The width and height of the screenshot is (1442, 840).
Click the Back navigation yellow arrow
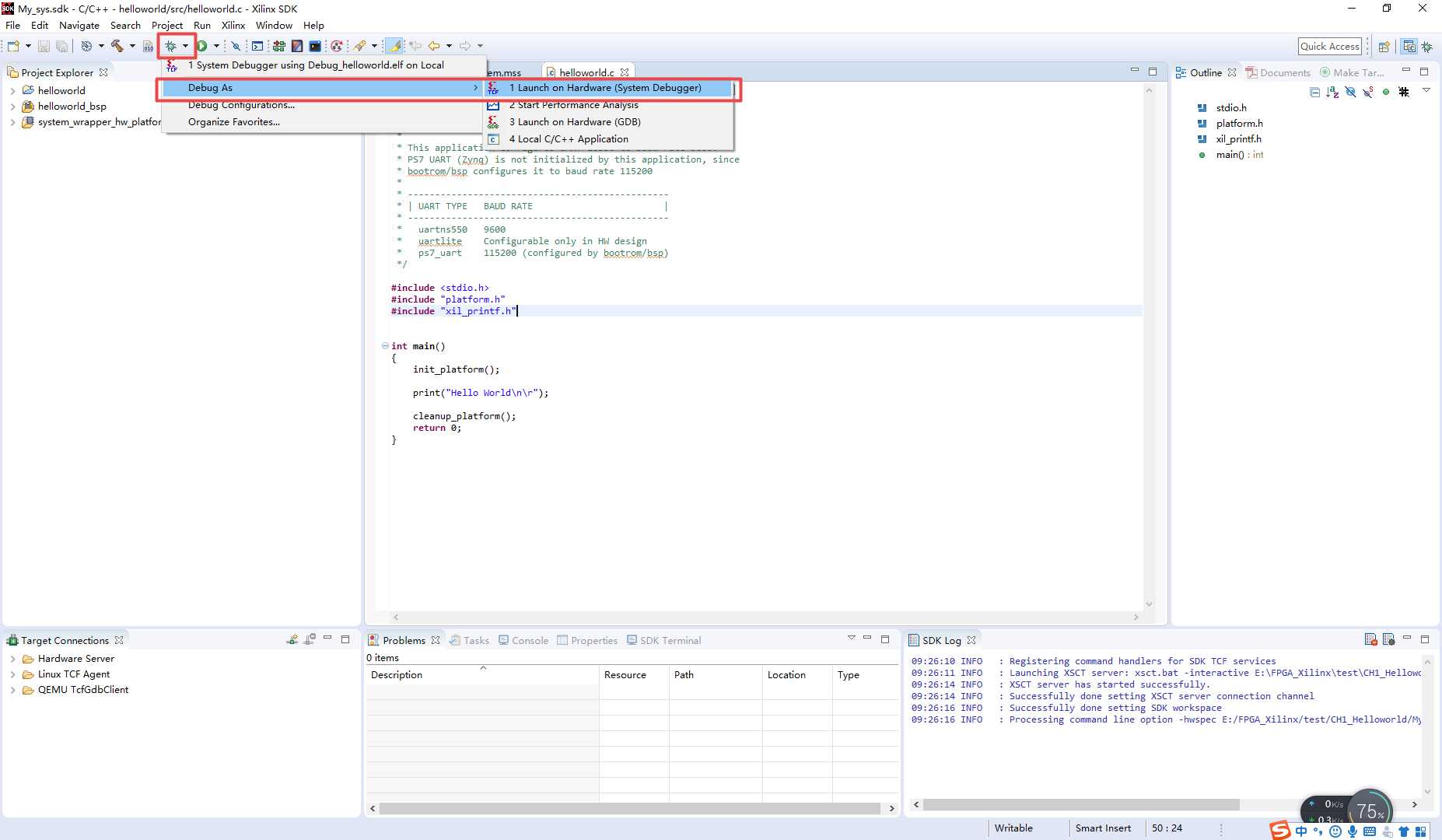[x=434, y=46]
